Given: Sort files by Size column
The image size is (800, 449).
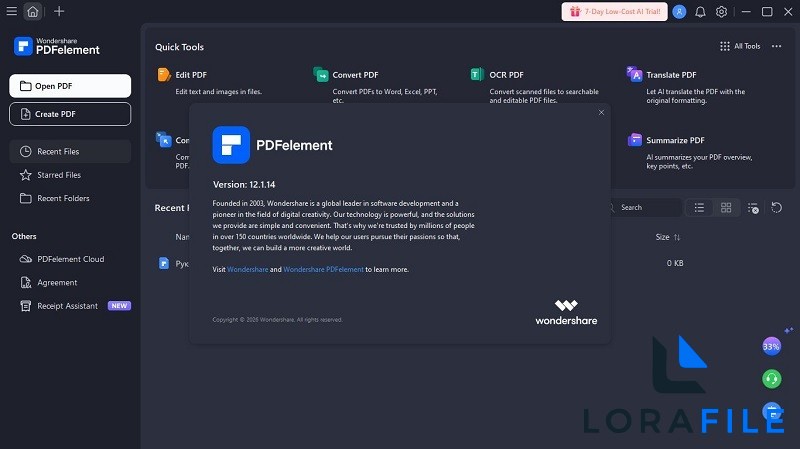Looking at the screenshot, I should pyautogui.click(x=668, y=237).
